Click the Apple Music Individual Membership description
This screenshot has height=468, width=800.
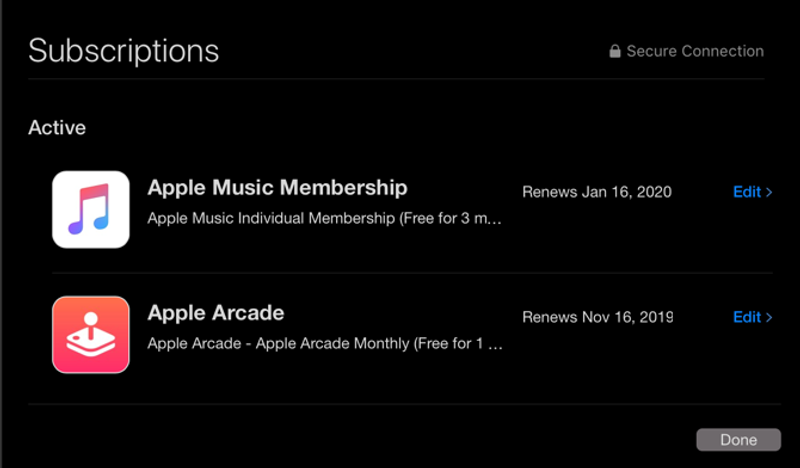pyautogui.click(x=324, y=218)
